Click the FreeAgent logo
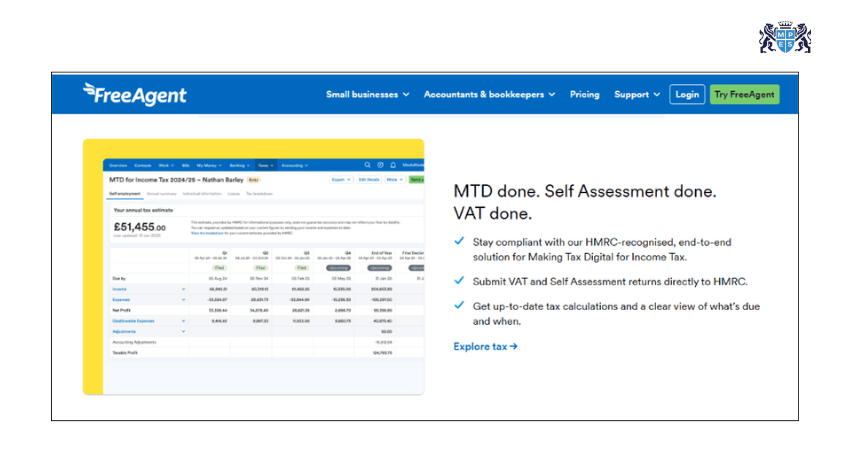 click(134, 94)
